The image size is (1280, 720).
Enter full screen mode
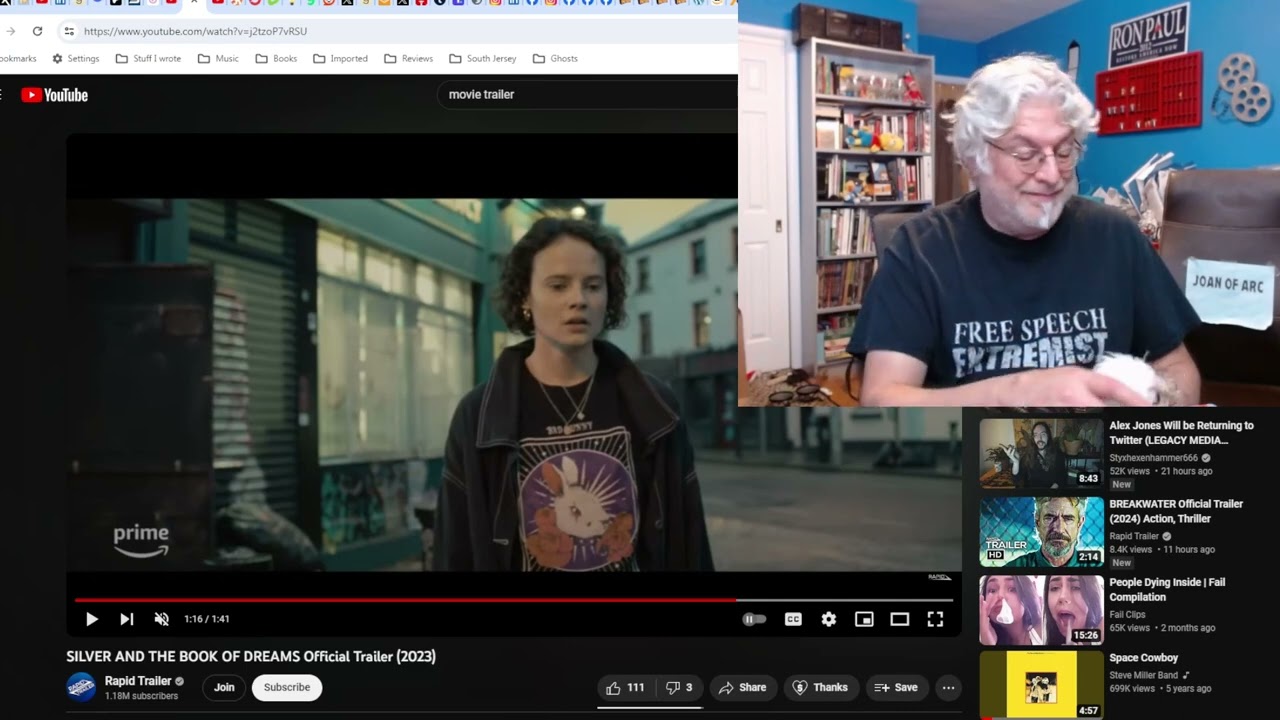pos(935,619)
